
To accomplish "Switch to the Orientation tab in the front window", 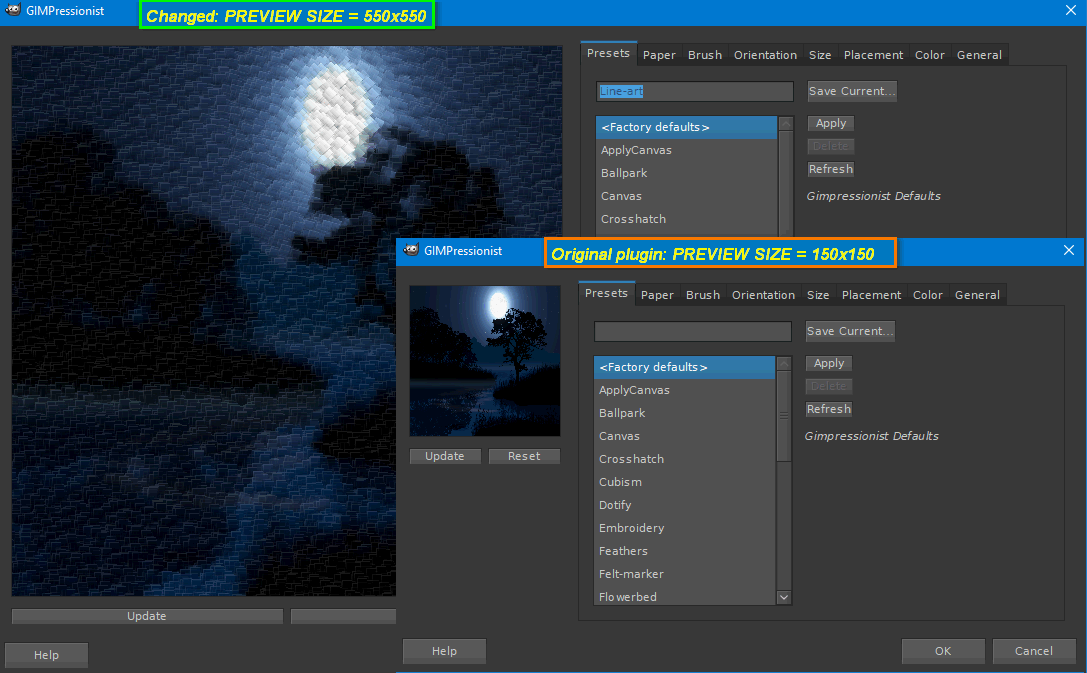I will (x=763, y=295).
